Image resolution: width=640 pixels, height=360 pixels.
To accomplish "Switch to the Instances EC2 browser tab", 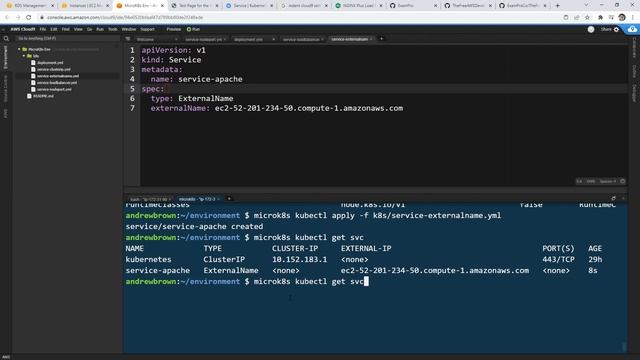I will 85,6.
